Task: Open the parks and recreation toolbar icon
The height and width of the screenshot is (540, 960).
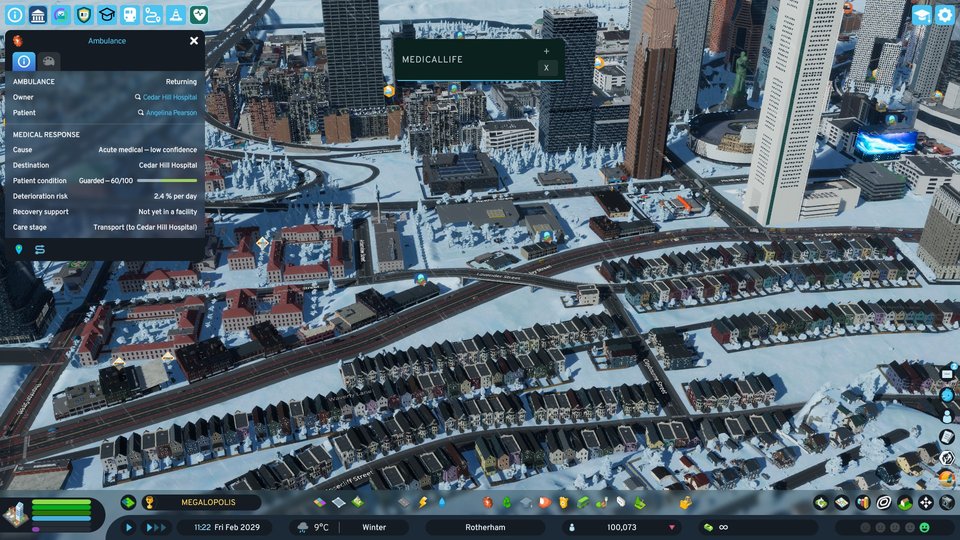Action: click(x=601, y=503)
